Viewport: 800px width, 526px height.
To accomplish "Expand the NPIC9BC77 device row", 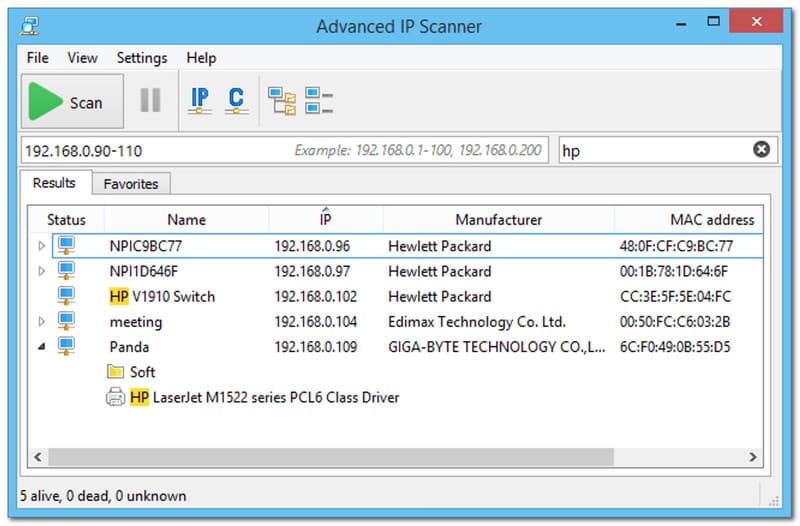I will [x=41, y=245].
